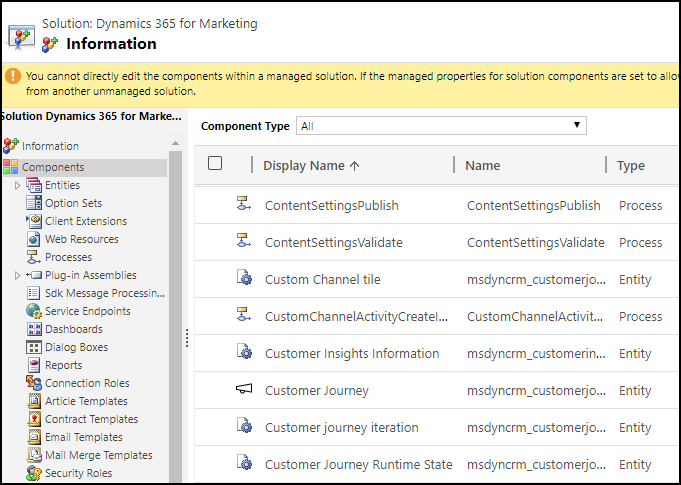Open the Customer Journey display name

point(317,390)
